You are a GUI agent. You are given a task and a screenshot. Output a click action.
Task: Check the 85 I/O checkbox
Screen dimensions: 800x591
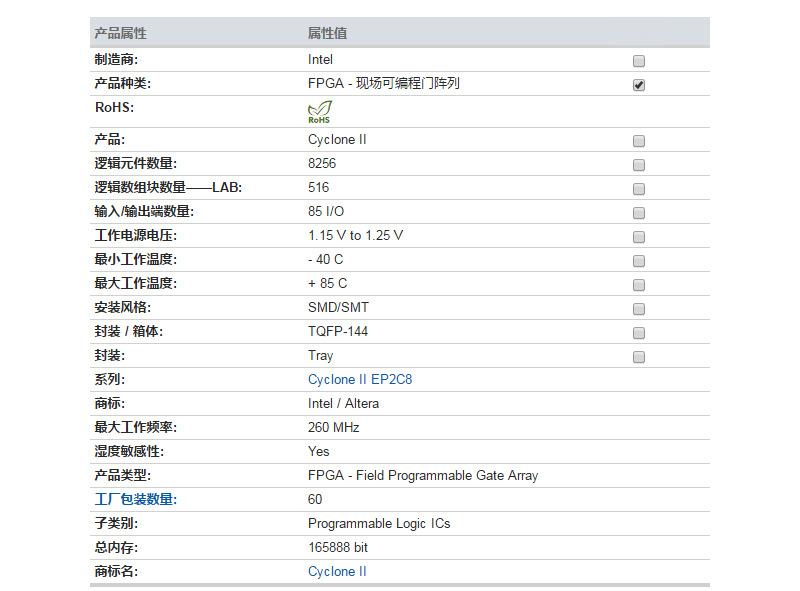(x=639, y=213)
